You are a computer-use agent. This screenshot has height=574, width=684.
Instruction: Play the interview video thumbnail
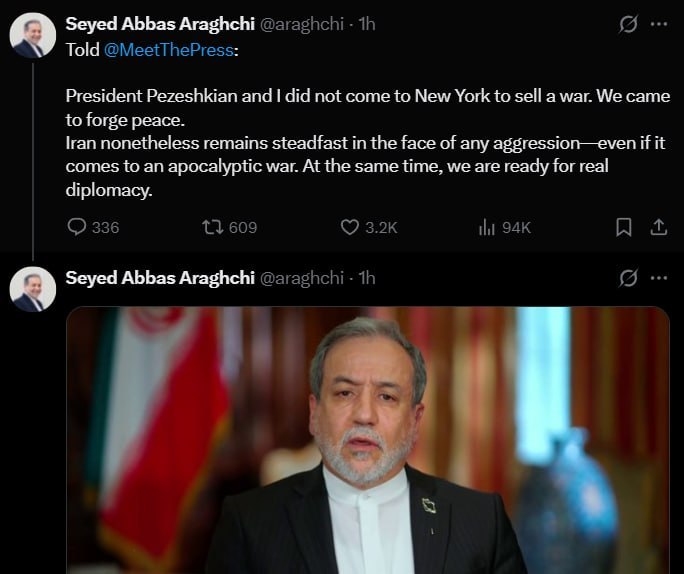click(368, 441)
